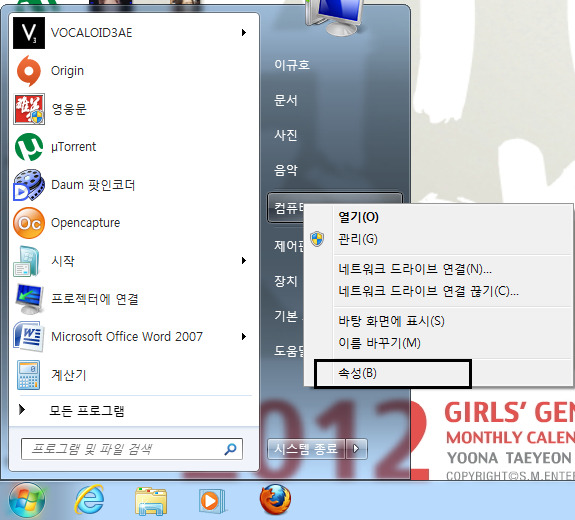This screenshot has height=520, width=575.
Task: Open Firefox from the taskbar
Action: (275, 499)
